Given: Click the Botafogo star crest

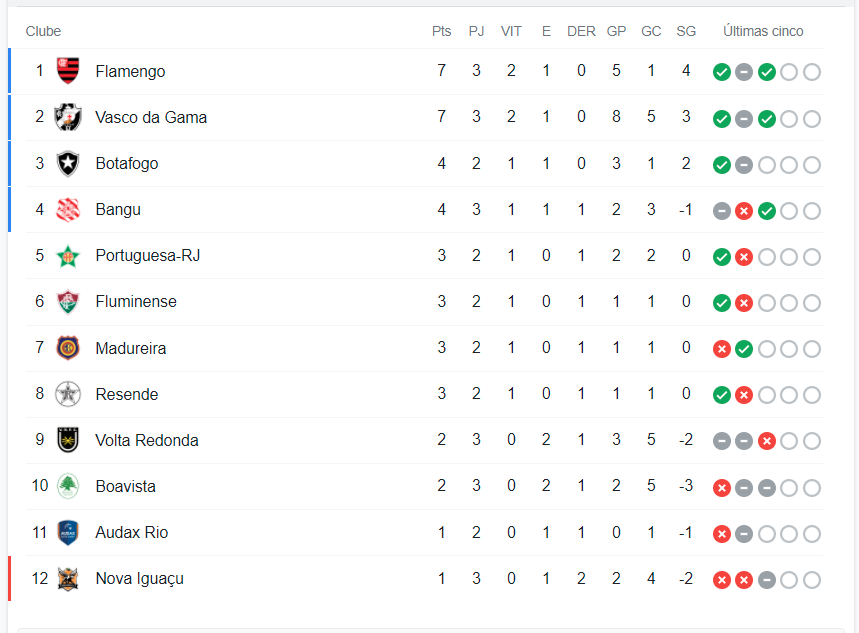Looking at the screenshot, I should [68, 163].
